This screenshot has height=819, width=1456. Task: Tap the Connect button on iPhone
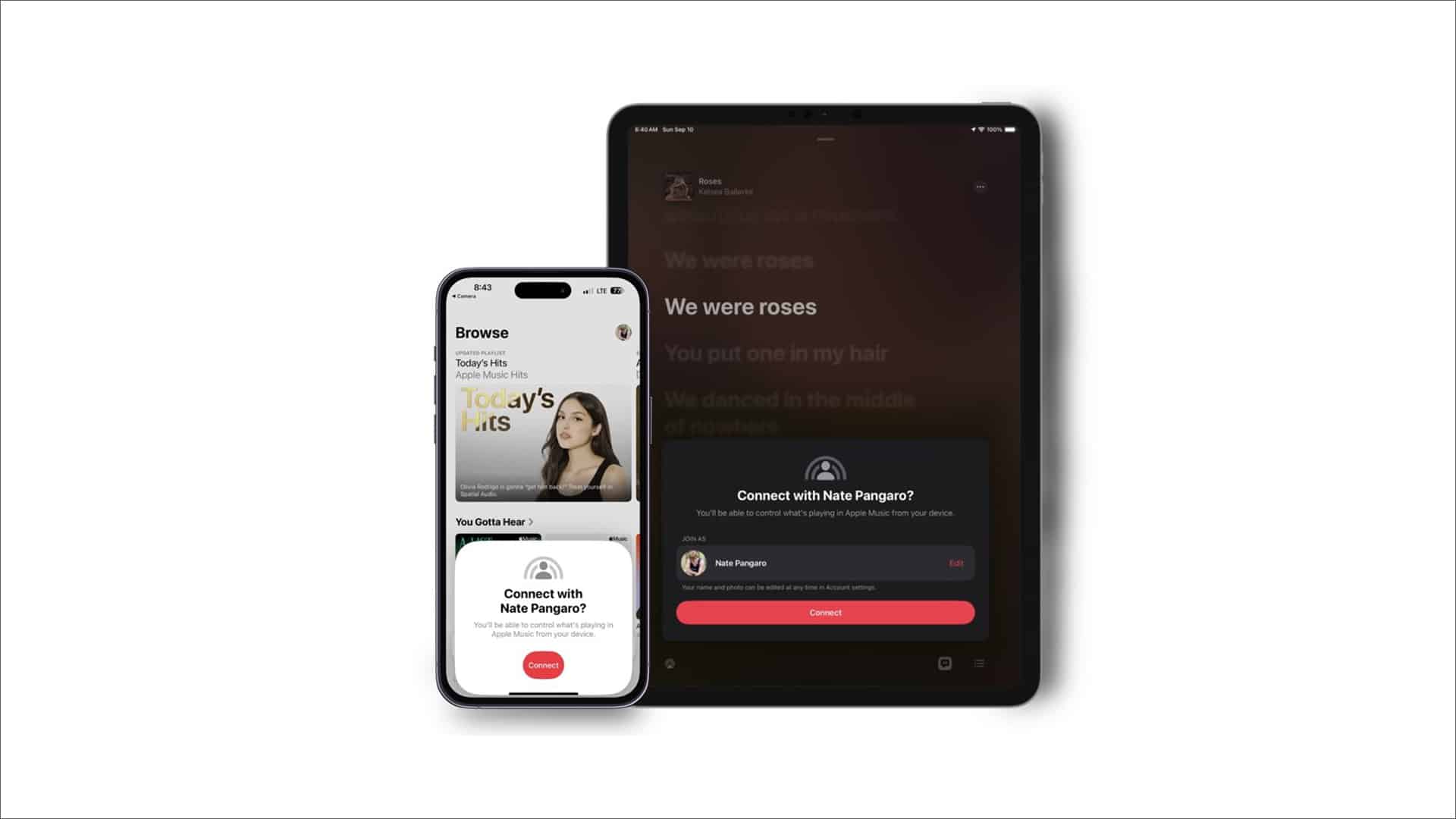542,665
